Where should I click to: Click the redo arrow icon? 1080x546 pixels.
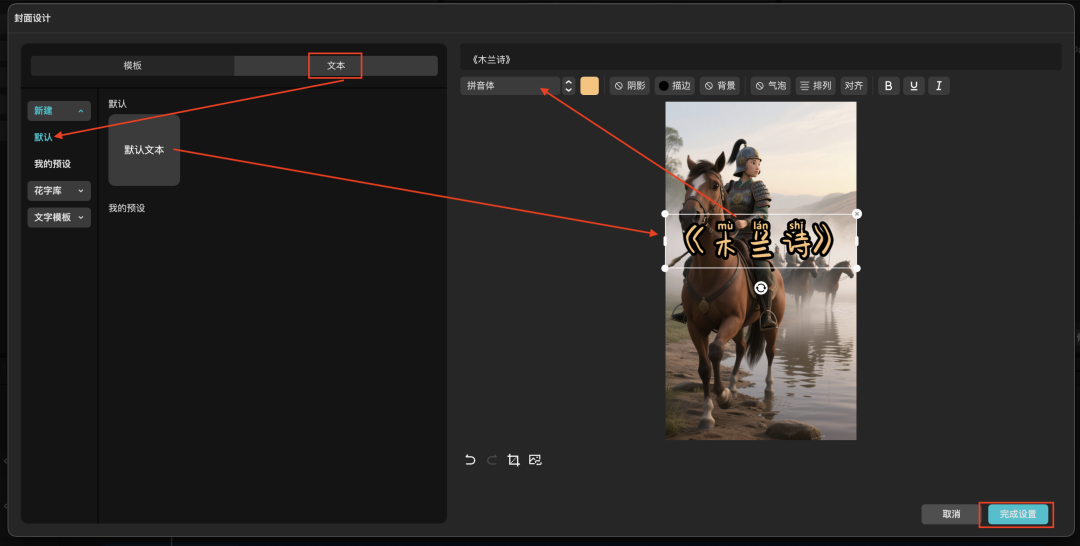click(x=492, y=460)
